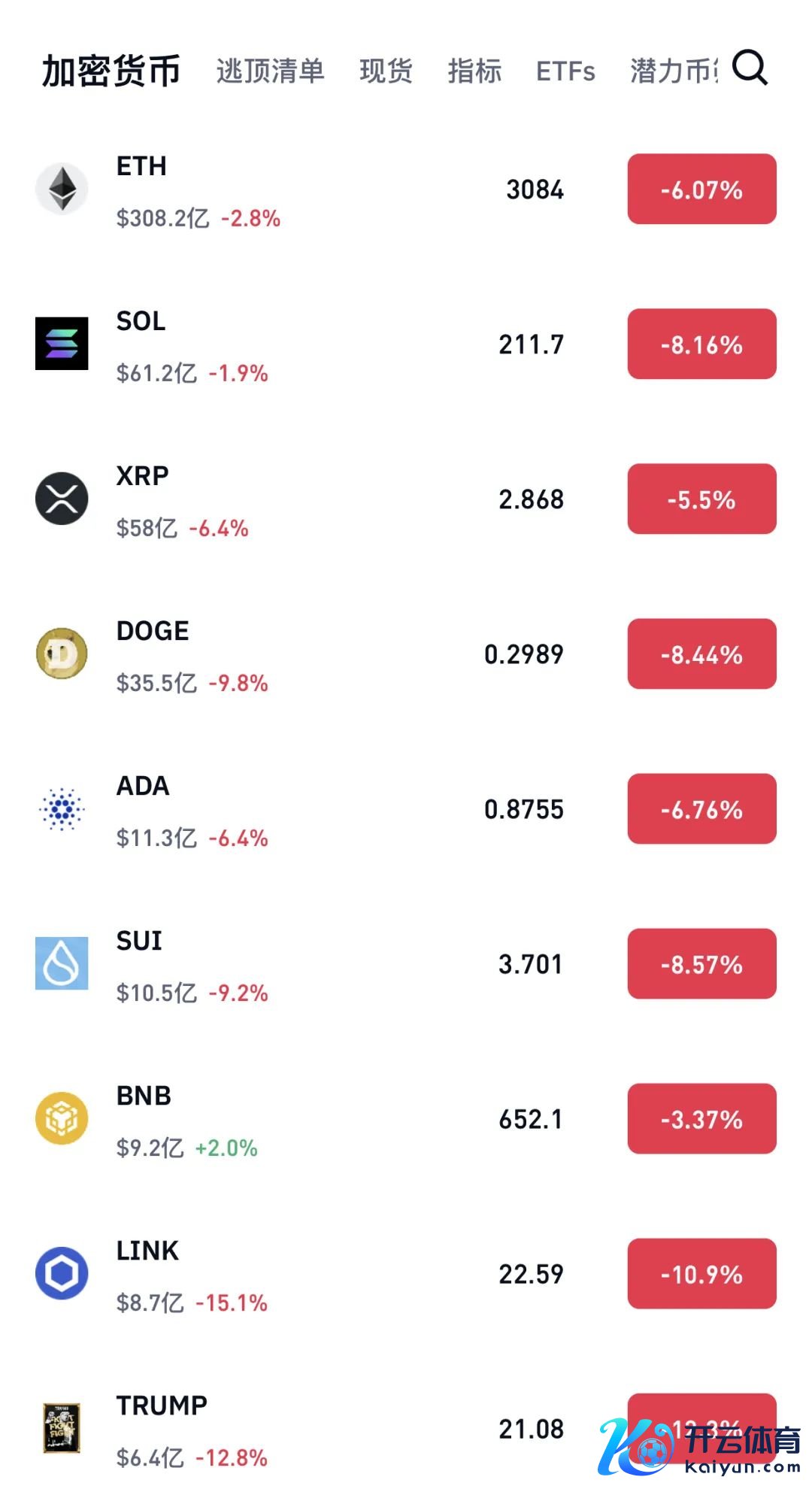This screenshot has width=812, height=1492.
Task: Click ETH -6.07% change button
Action: tap(701, 190)
